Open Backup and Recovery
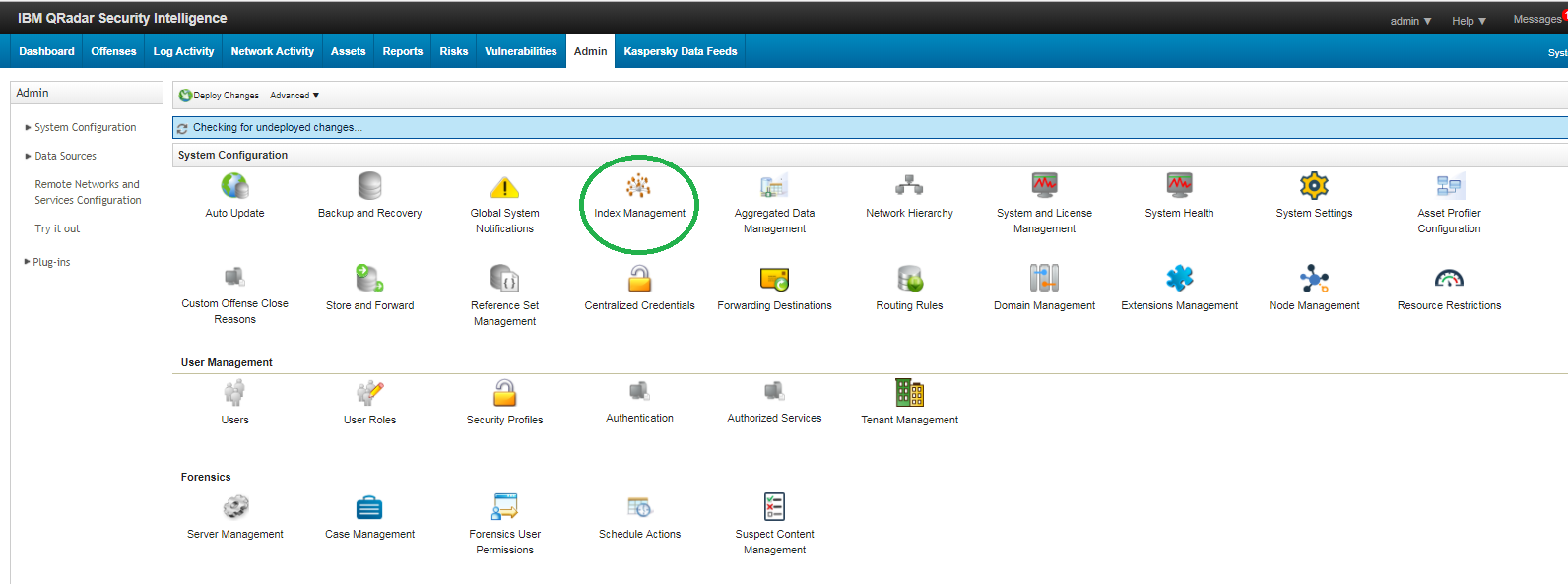Viewport: 1568px width, 584px height. click(369, 186)
